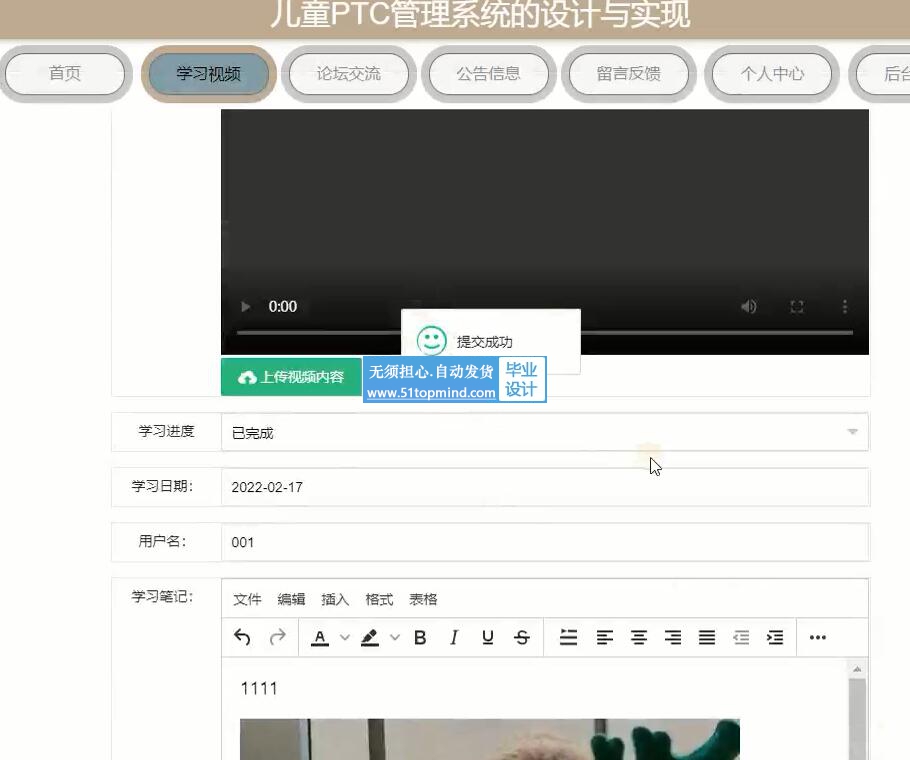Open the 留言反馈 navigation tab
The height and width of the screenshot is (760, 910).
[x=629, y=74]
